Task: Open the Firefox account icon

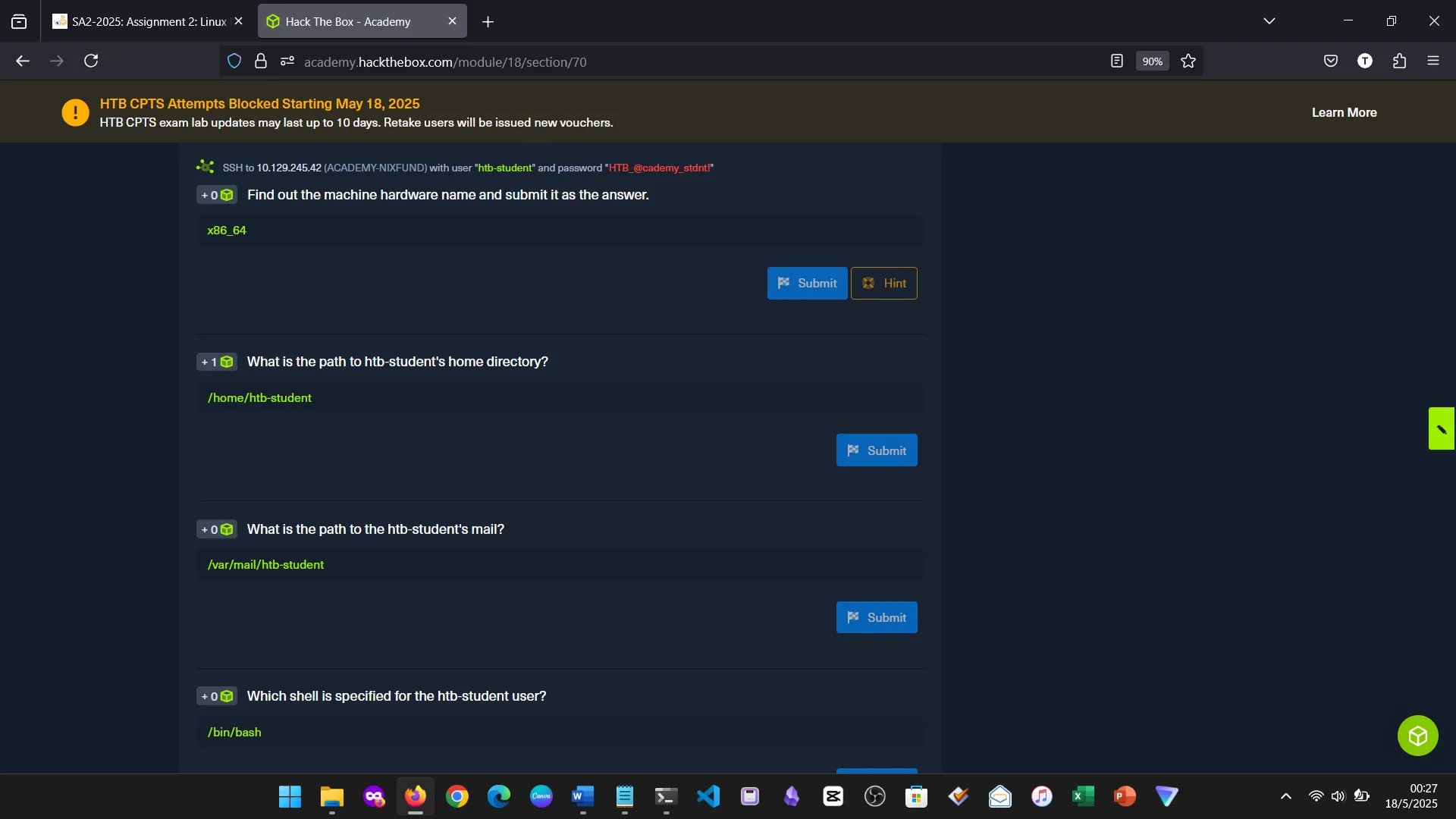Action: tap(1365, 61)
